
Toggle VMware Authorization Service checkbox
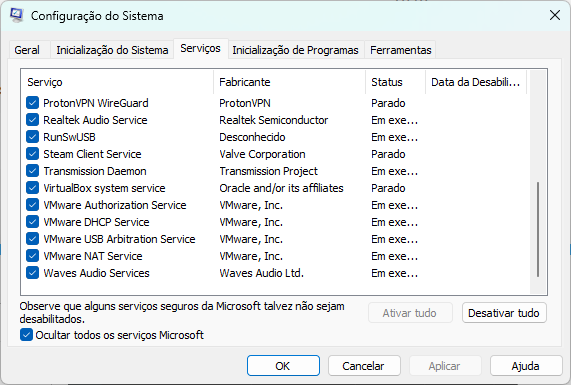tap(32, 205)
